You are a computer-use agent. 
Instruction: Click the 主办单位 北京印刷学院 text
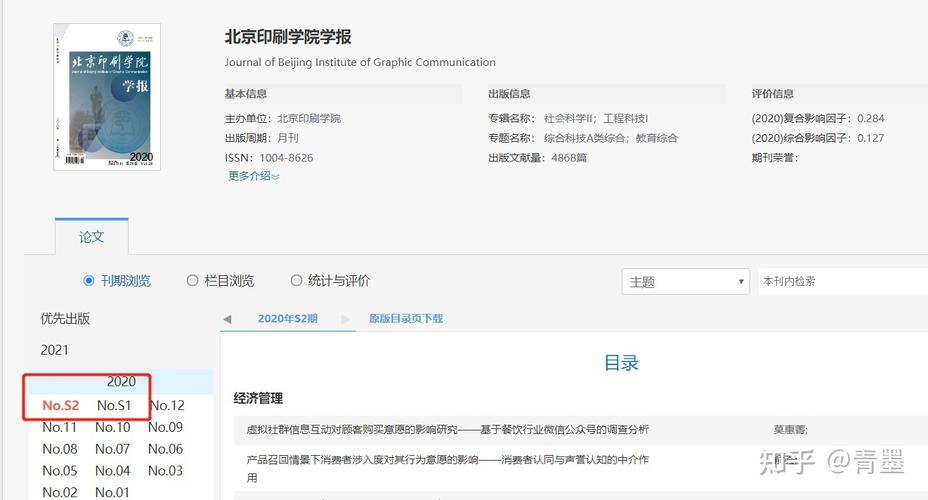tap(282, 118)
